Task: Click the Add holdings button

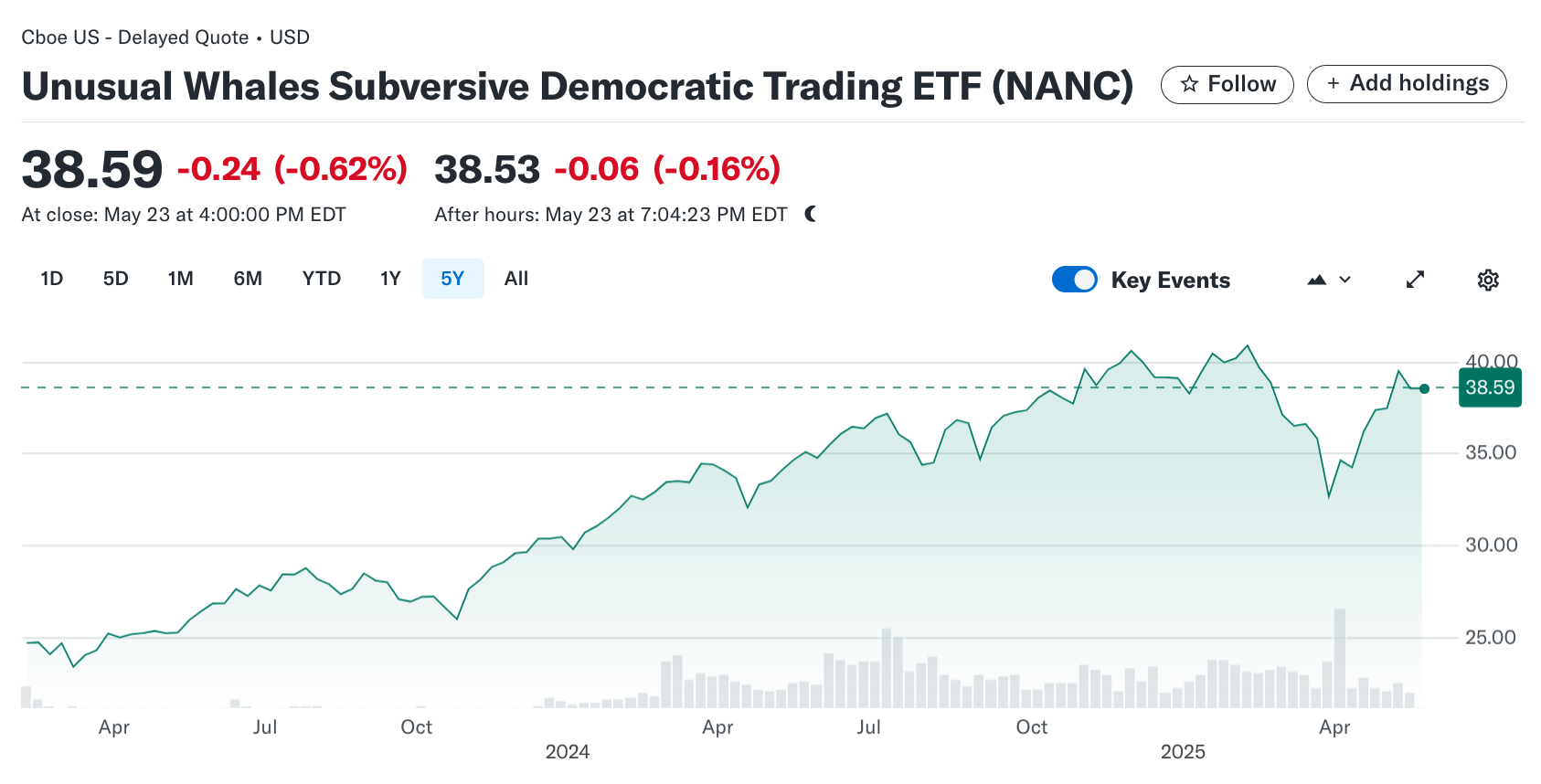Action: coord(1406,82)
